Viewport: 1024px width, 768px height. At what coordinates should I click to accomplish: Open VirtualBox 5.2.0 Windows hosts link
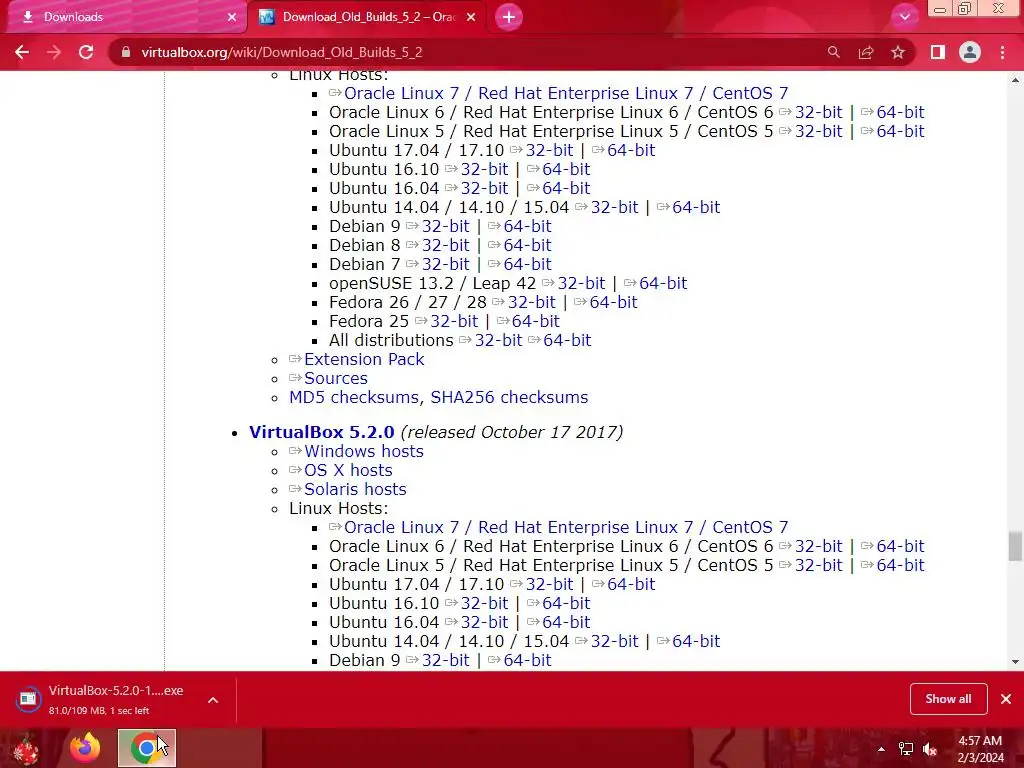click(364, 451)
